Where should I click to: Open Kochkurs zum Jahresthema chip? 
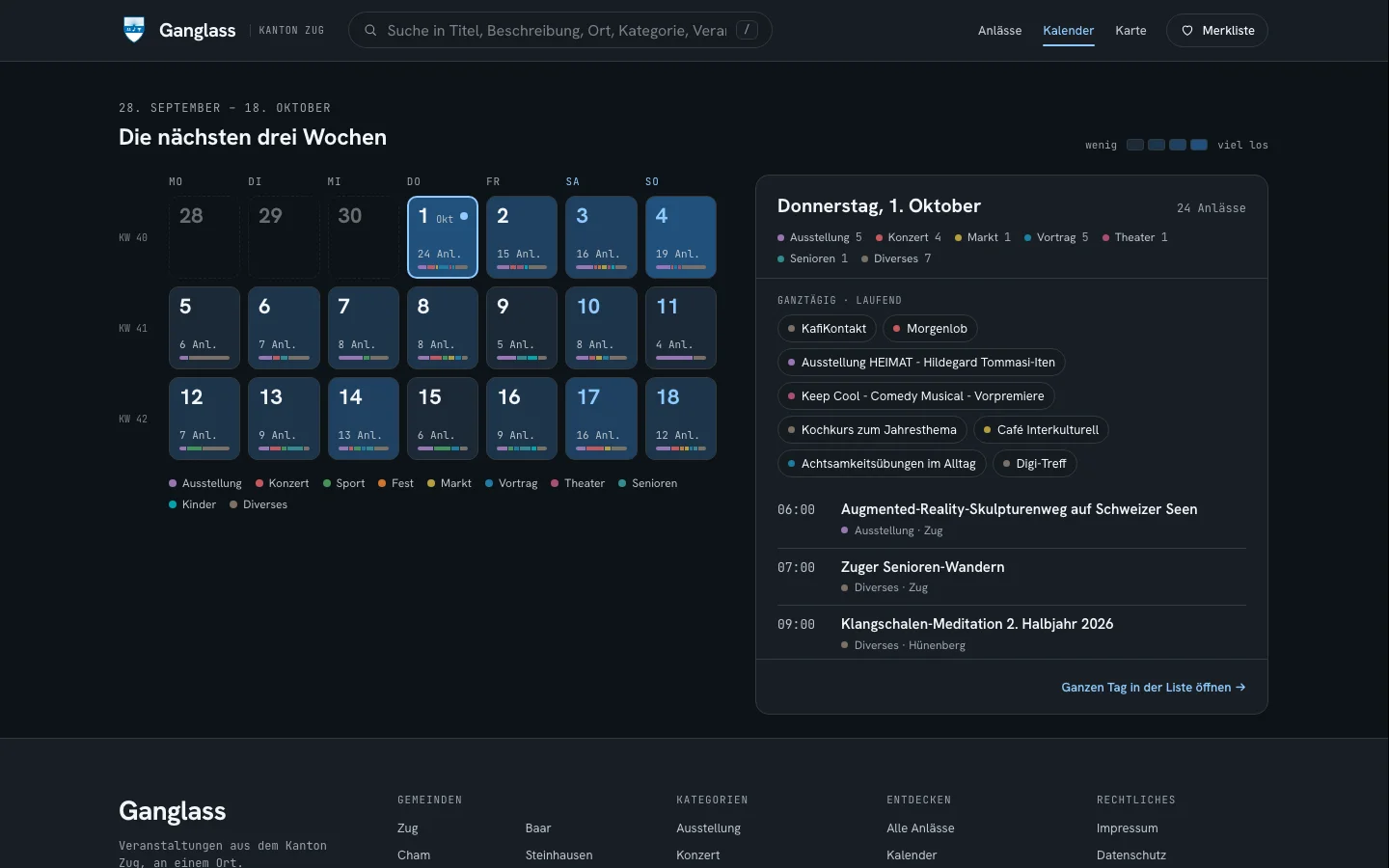[x=872, y=430]
